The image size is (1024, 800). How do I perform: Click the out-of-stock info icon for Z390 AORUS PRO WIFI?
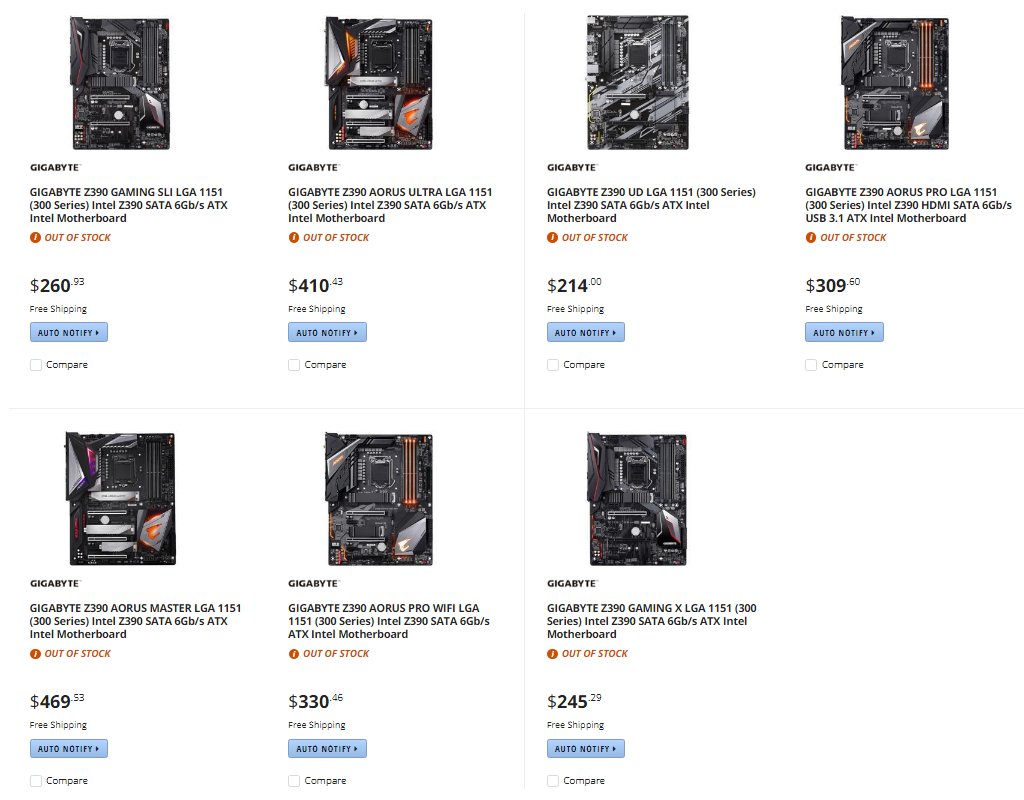[294, 654]
